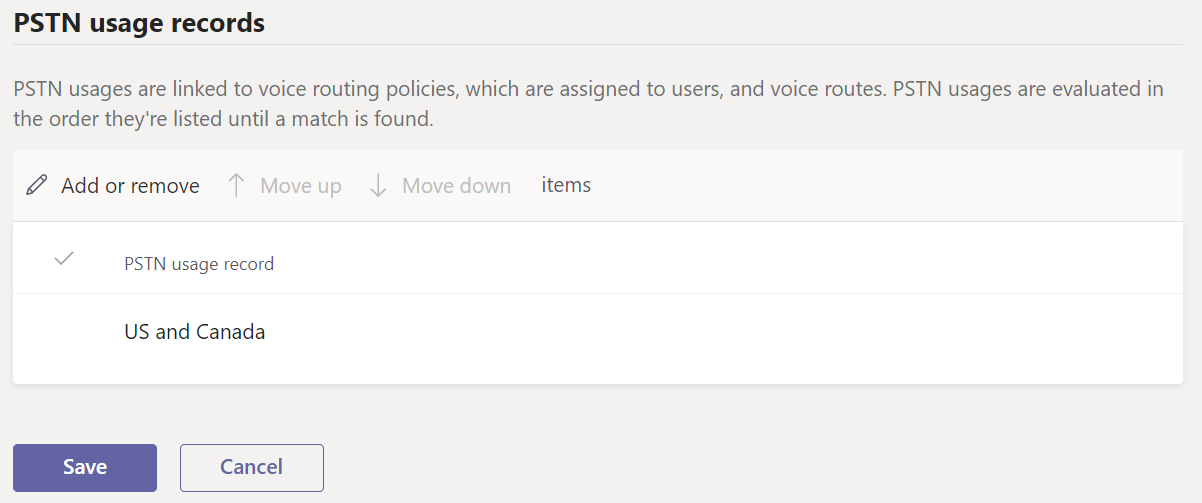The width and height of the screenshot is (1202, 503).
Task: Click the up arrow icon for Move up
Action: [236, 186]
